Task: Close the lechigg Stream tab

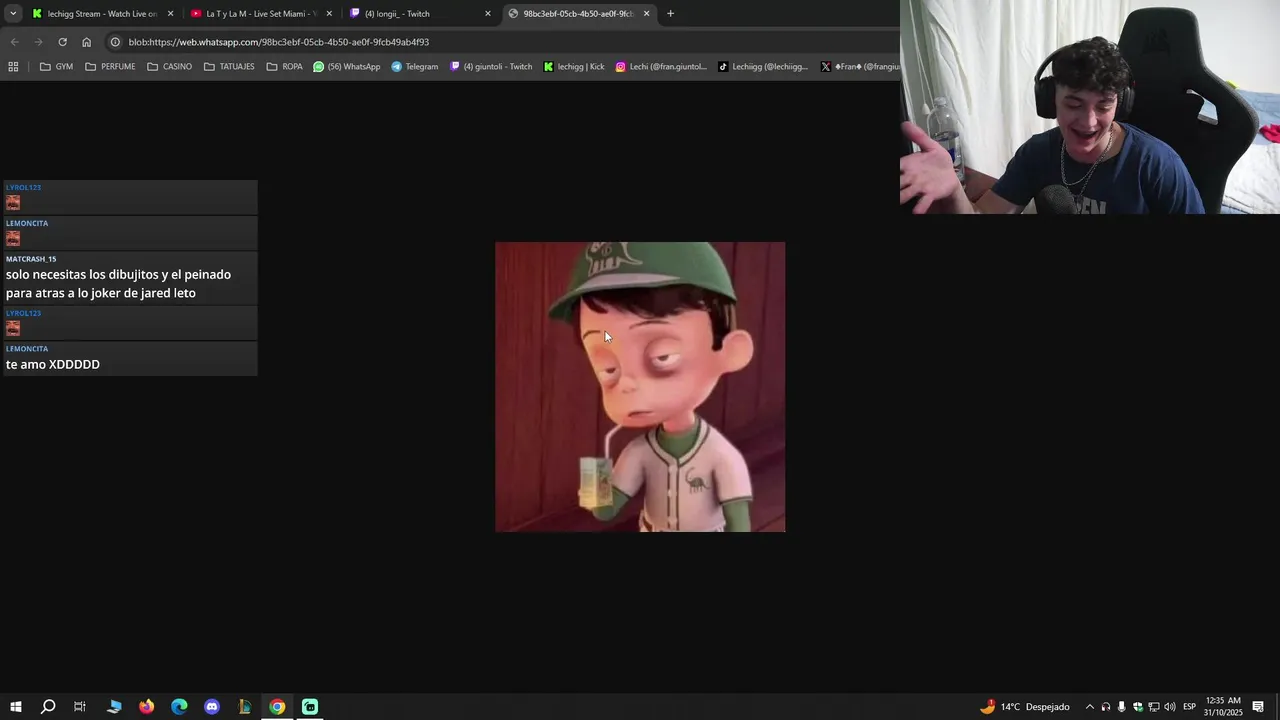Action: (170, 14)
